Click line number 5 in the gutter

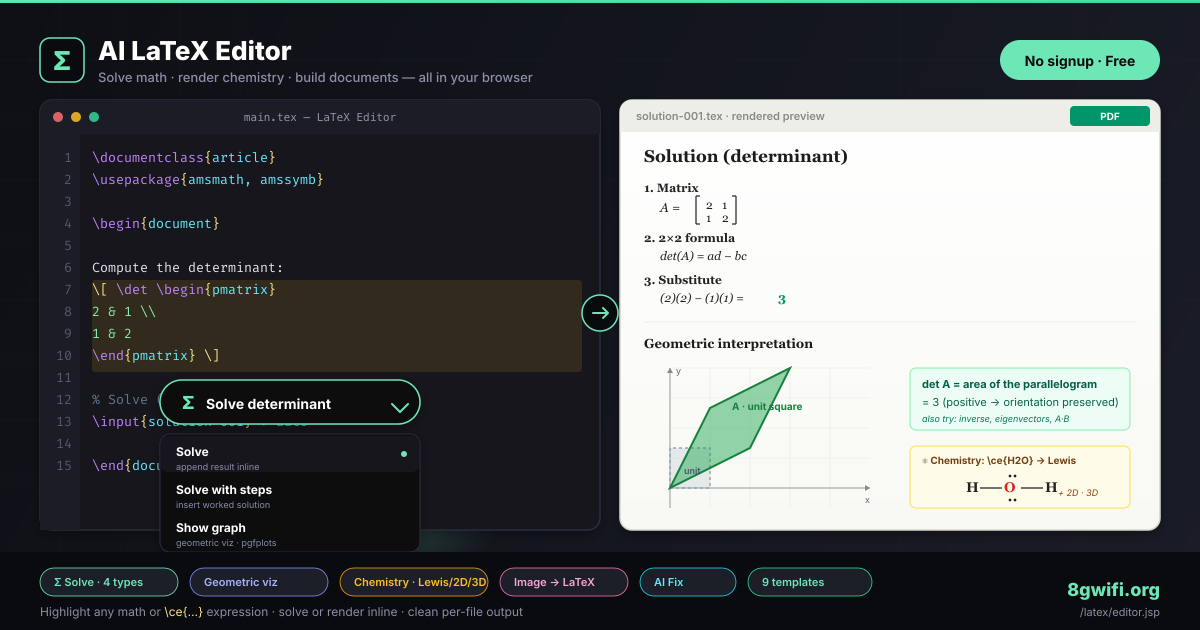[67, 246]
